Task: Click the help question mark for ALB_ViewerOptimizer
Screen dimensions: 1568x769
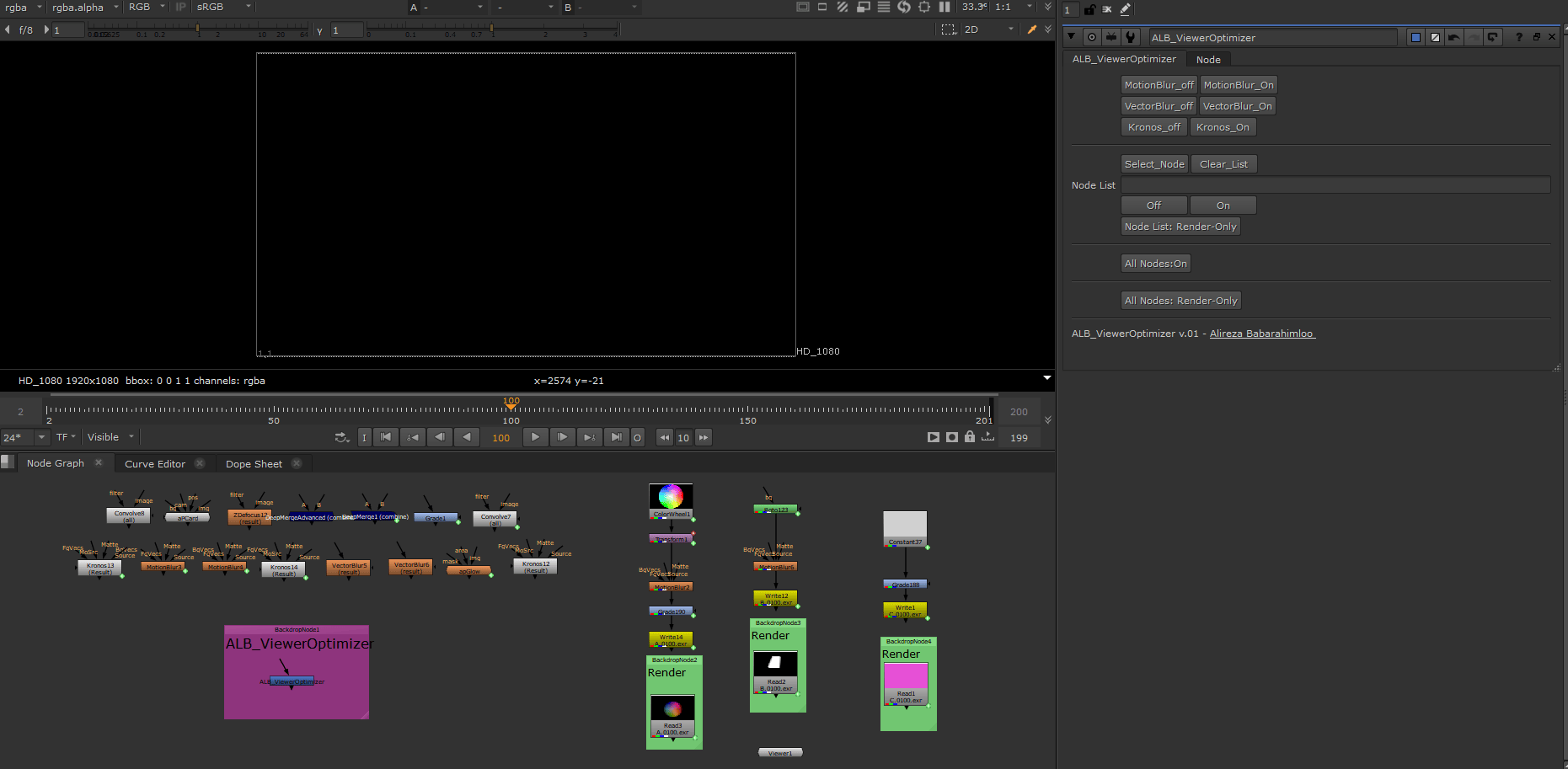Action: click(x=1518, y=37)
